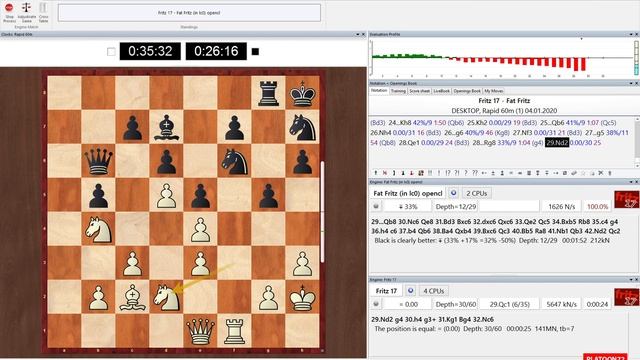The image size is (640, 360).
Task: Switch to the Score sheet tab
Action: tap(420, 91)
